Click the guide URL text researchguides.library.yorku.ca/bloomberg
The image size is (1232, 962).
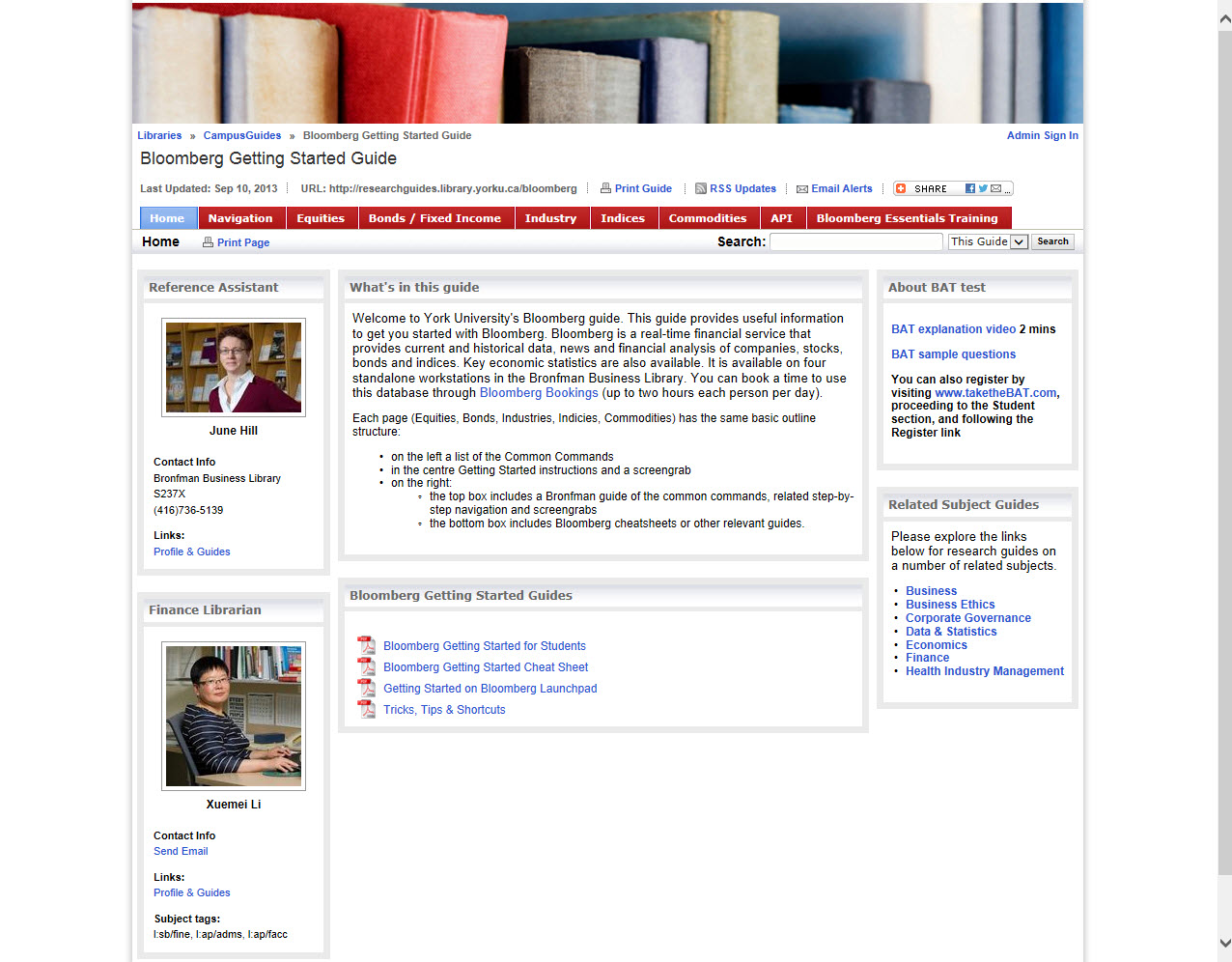coord(453,188)
